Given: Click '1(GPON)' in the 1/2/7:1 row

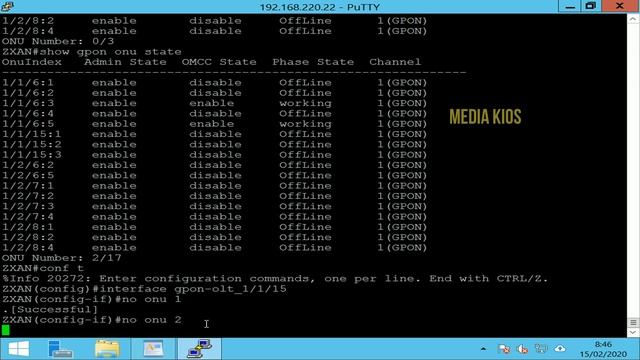Looking at the screenshot, I should [x=402, y=186].
